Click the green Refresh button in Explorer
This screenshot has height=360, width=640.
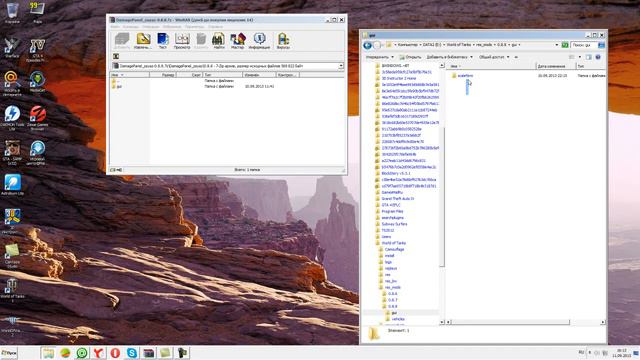pos(565,45)
